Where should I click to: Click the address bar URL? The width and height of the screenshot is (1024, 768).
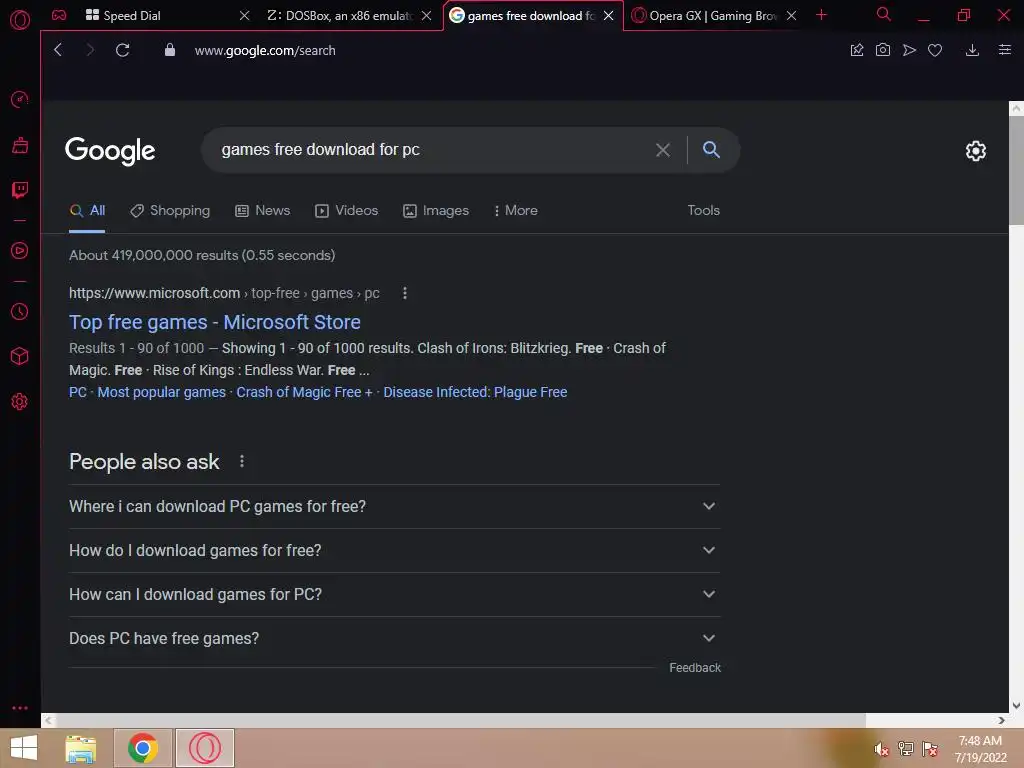(265, 50)
